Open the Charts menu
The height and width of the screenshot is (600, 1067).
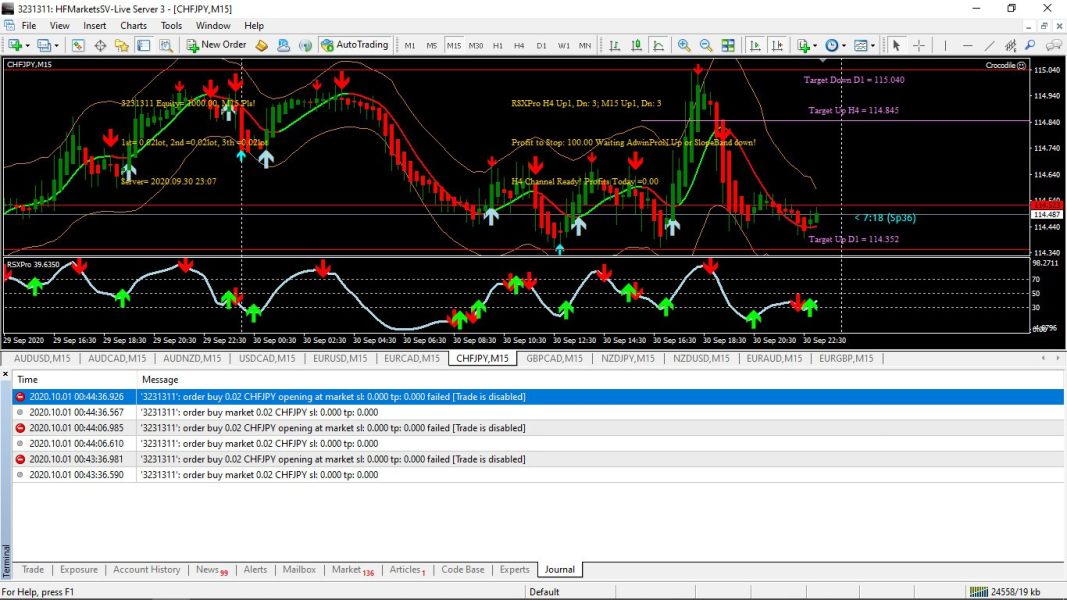(133, 25)
